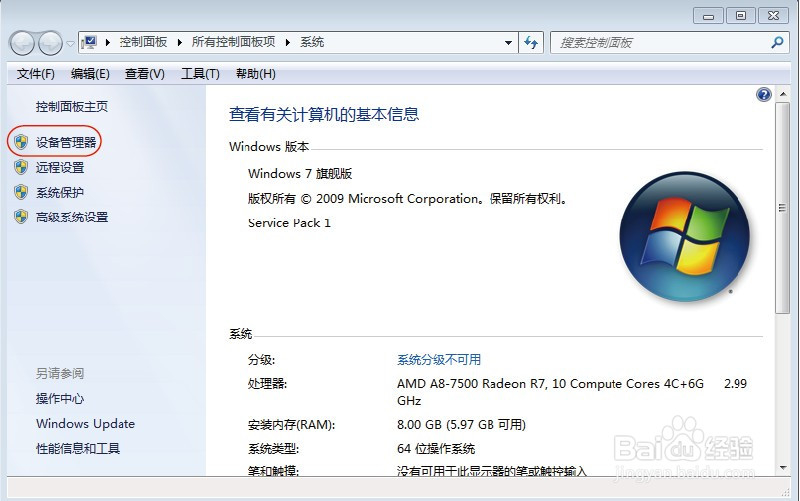Click the magnifier search icon
The width and height of the screenshot is (800, 501).
tap(777, 42)
